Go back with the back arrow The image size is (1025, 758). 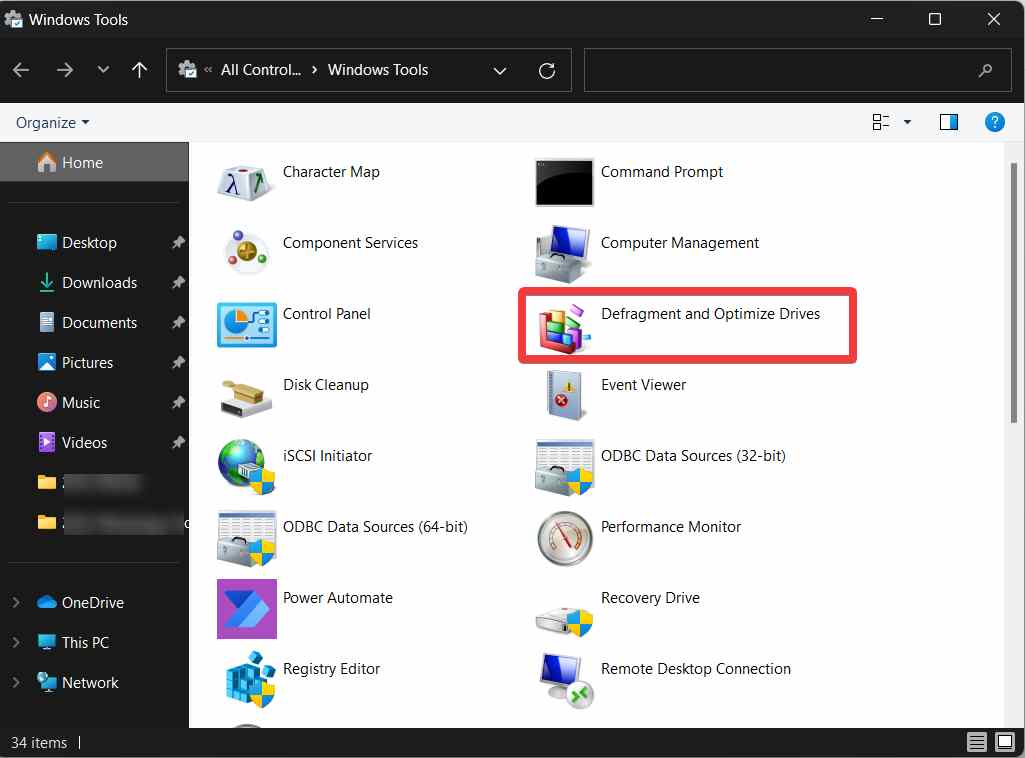click(21, 70)
